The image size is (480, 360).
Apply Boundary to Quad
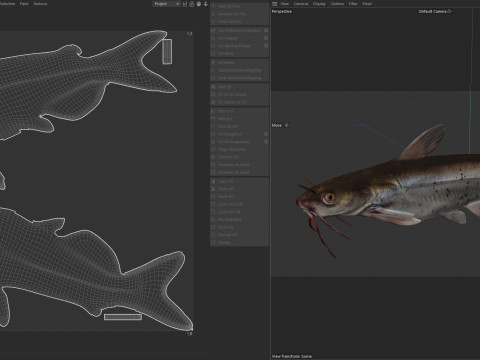coord(239,172)
